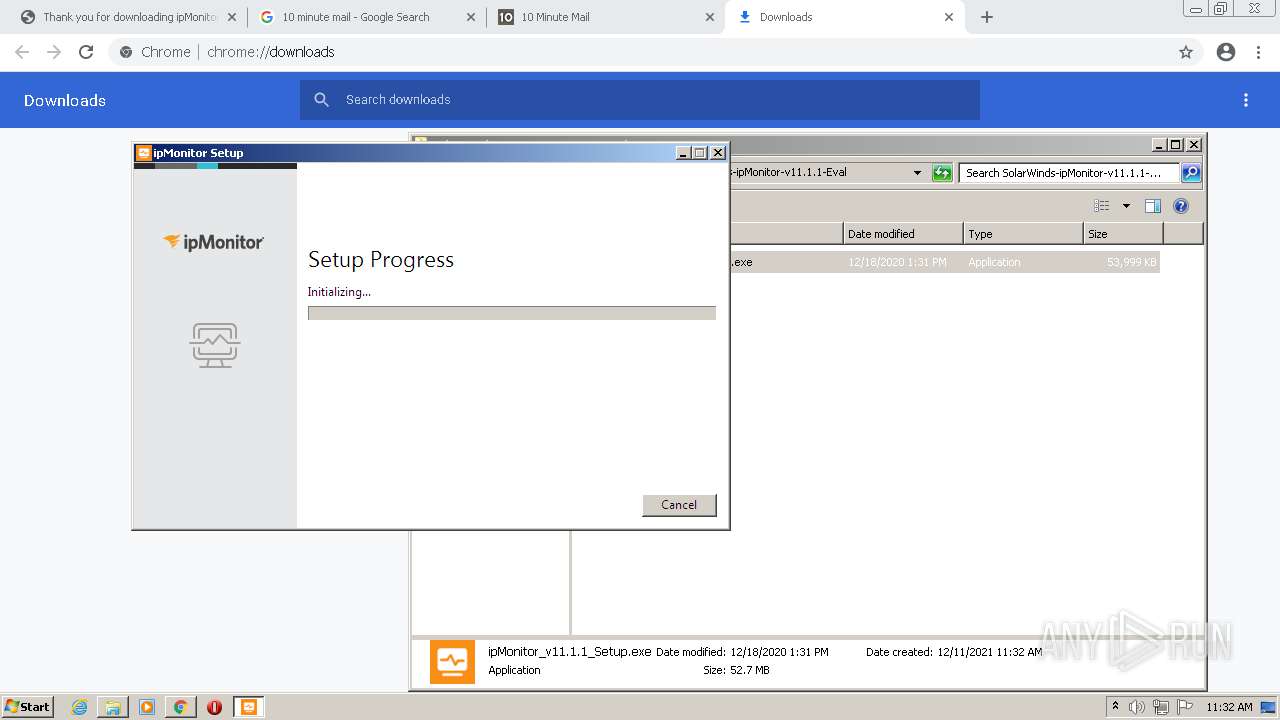Viewport: 1280px width, 720px height.
Task: Click the ipMonitor_v11.1.1_Setup.exe details icon
Action: pyautogui.click(x=452, y=661)
